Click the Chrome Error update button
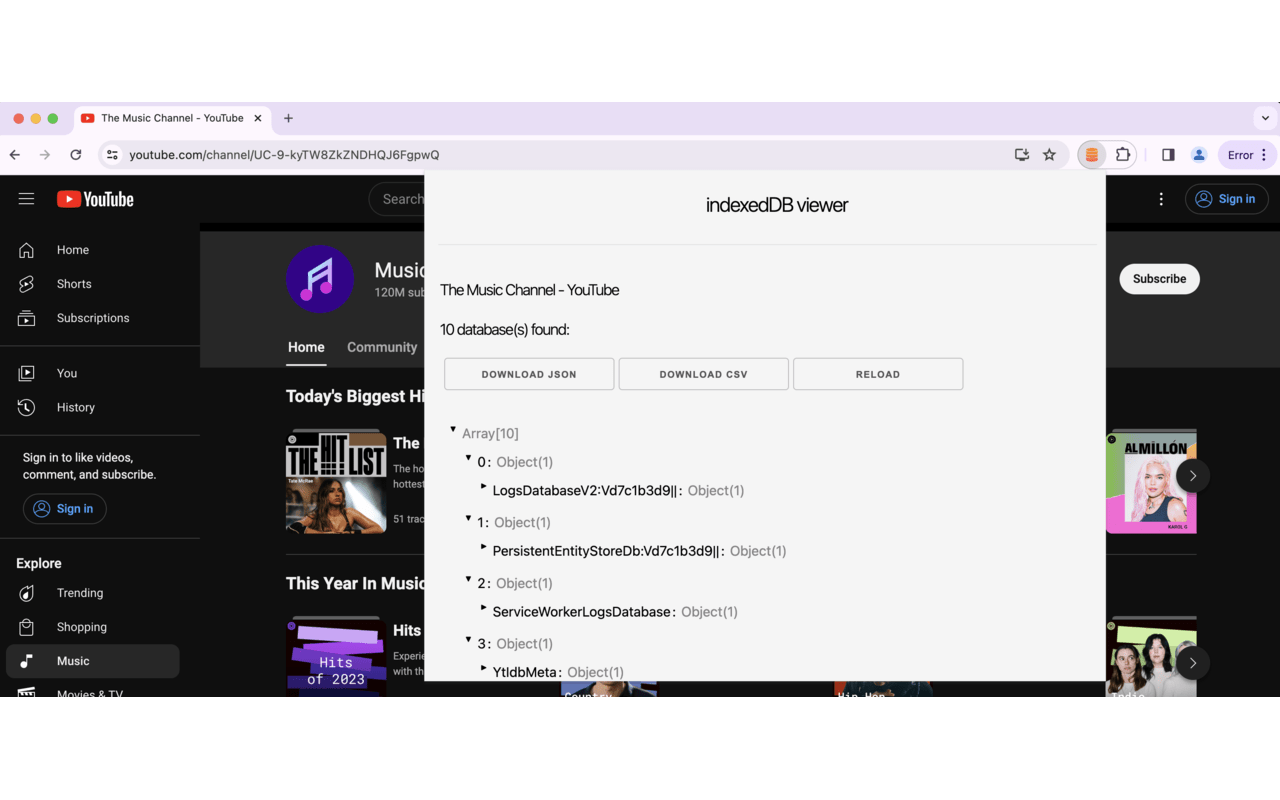This screenshot has width=1280, height=800. [x=1247, y=155]
